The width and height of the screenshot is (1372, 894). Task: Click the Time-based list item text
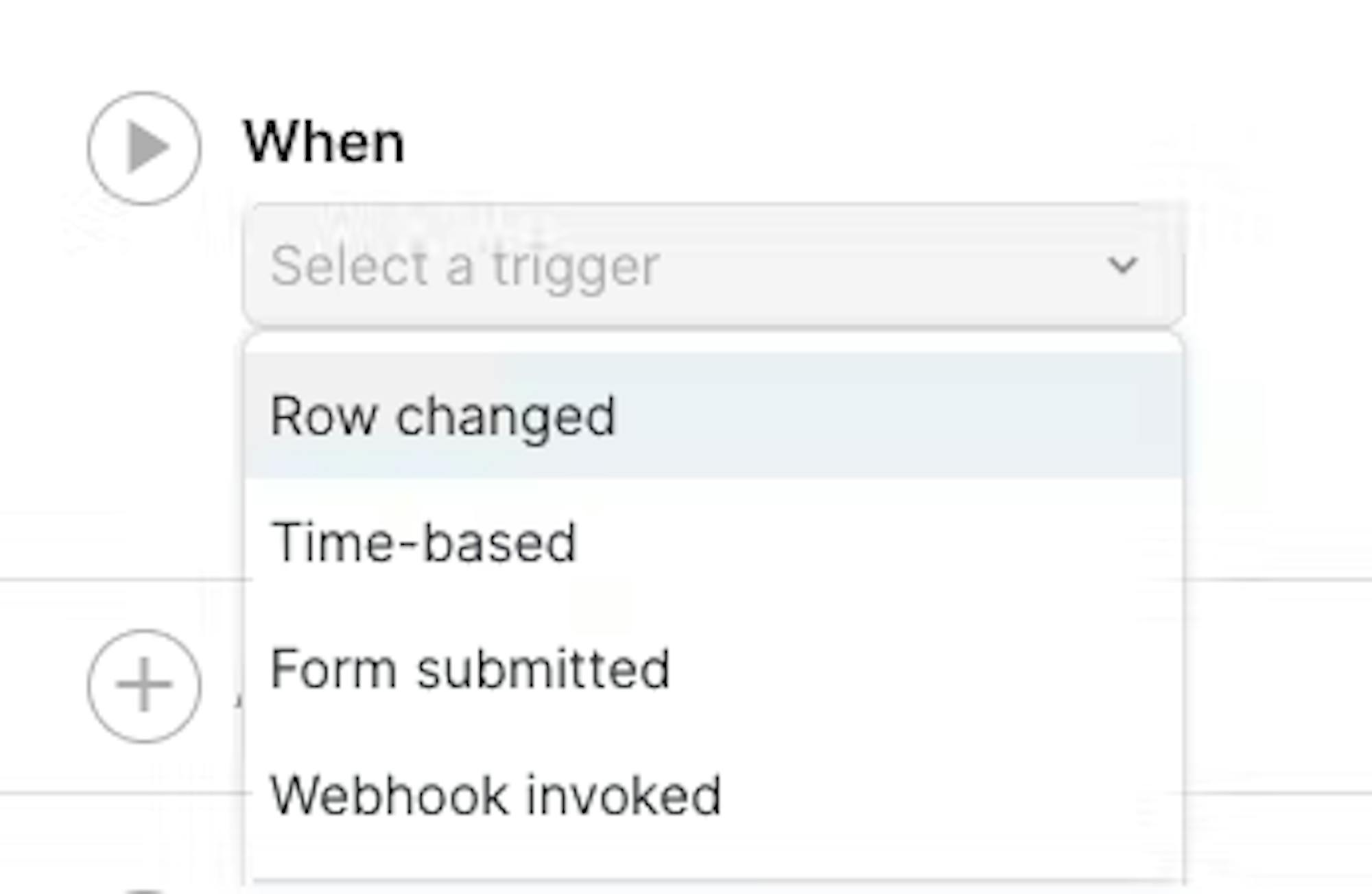[424, 542]
